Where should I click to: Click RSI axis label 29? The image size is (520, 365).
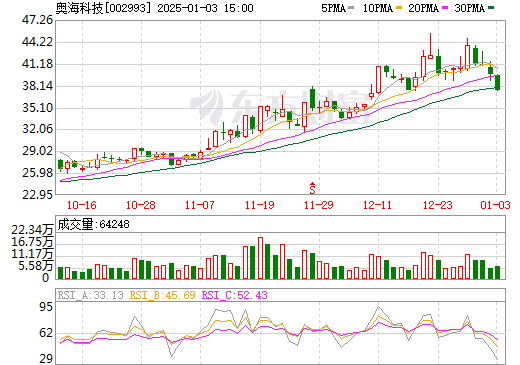(x=46, y=359)
